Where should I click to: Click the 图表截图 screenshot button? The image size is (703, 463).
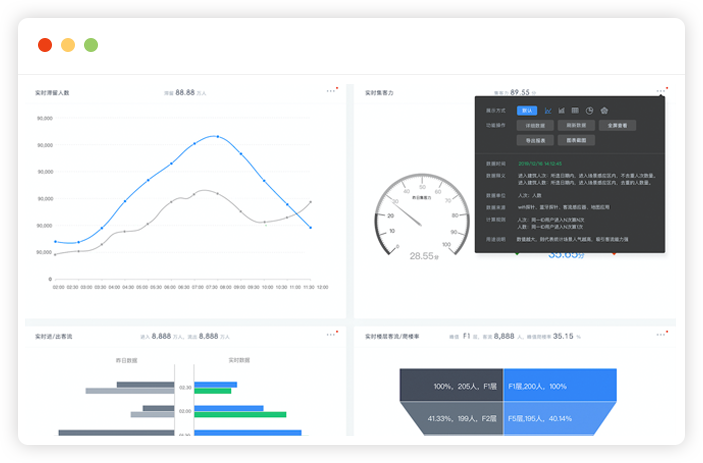click(574, 142)
